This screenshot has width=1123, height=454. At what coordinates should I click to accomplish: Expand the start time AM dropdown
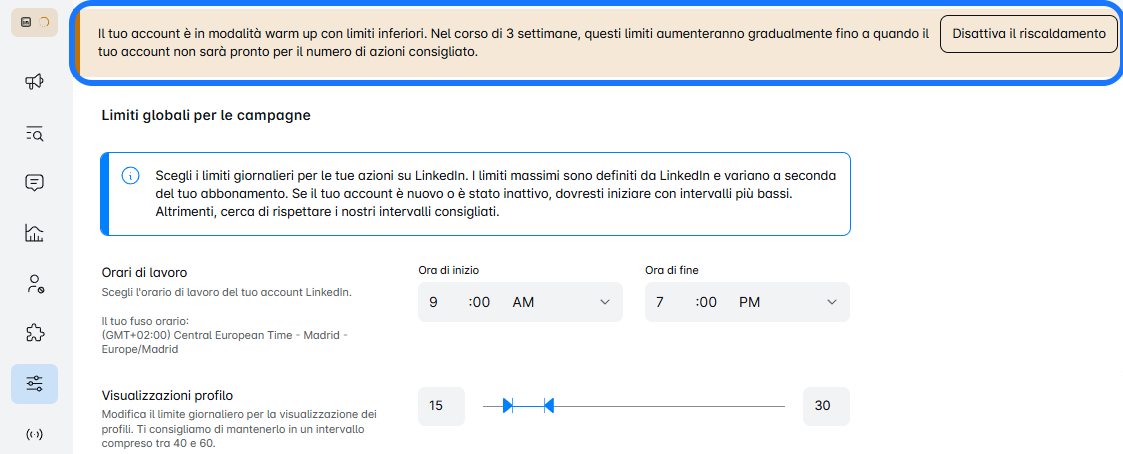tap(604, 302)
